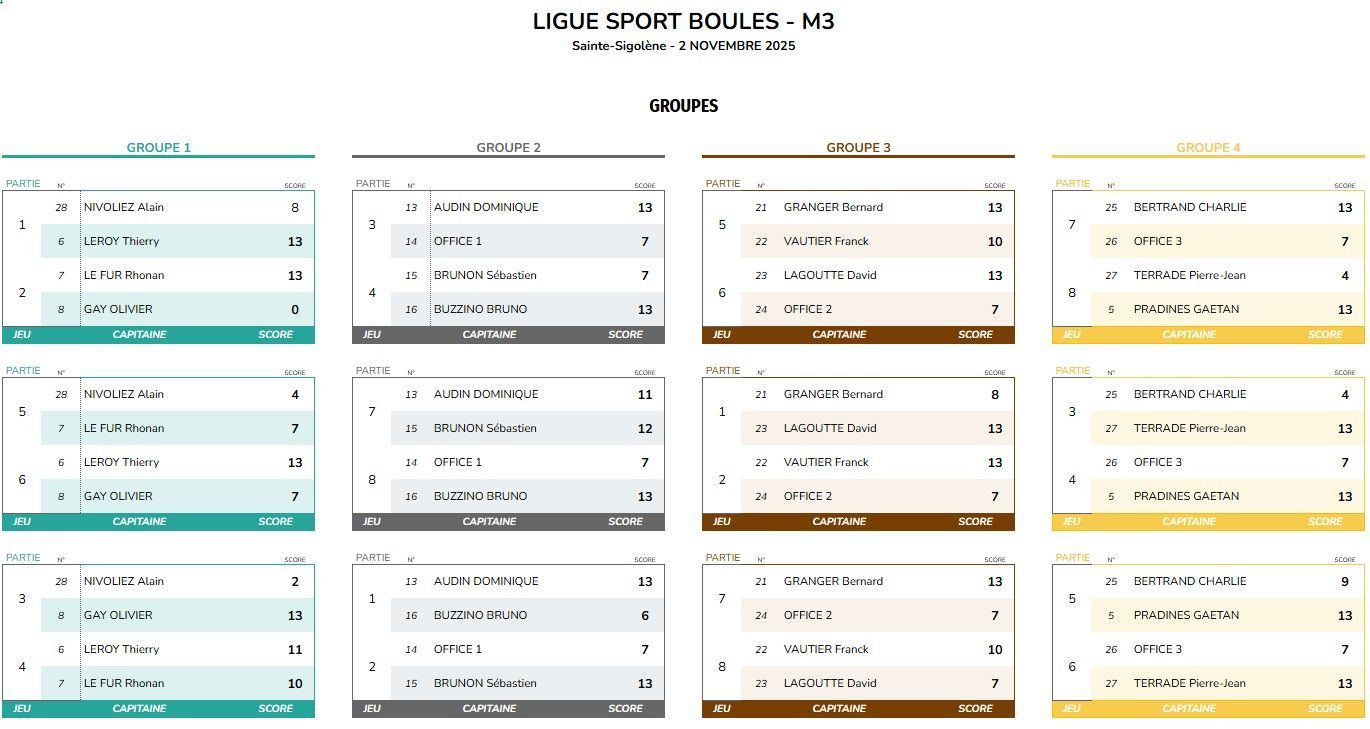Click GRANGER Bernard's score of 8
Viewport: 1370px width, 729px height.
coord(995,395)
